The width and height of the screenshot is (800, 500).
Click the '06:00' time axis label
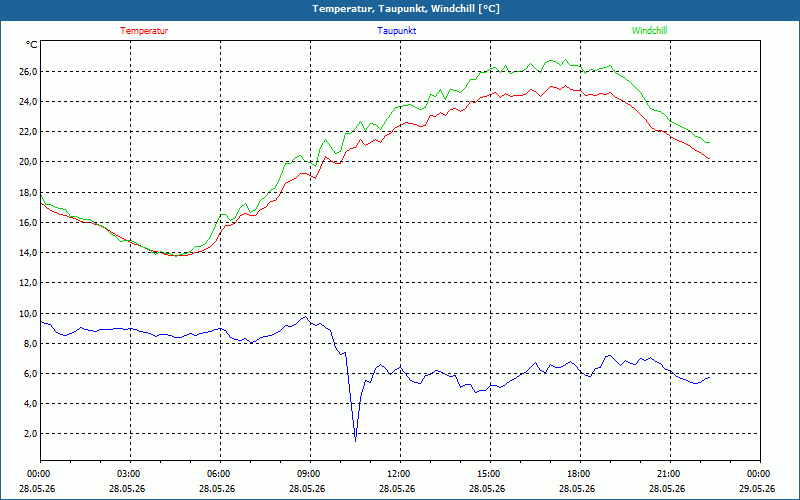tap(217, 474)
